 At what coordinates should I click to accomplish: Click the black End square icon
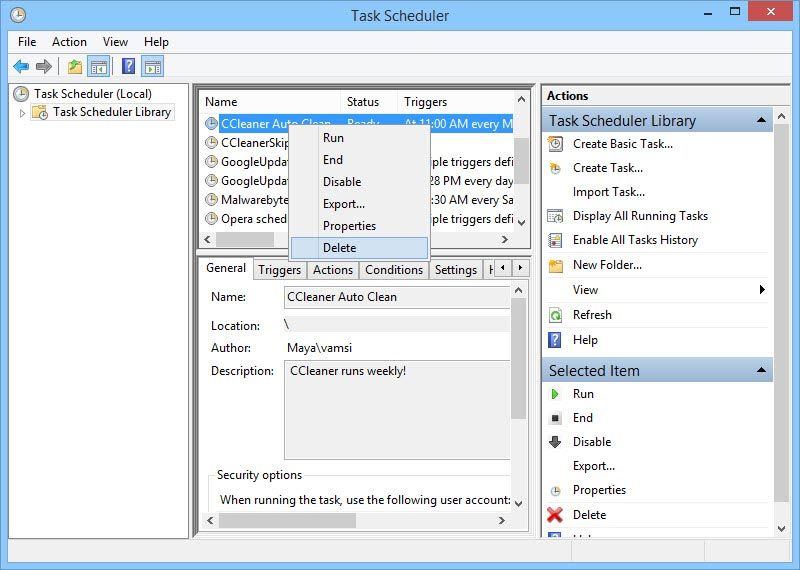(555, 418)
